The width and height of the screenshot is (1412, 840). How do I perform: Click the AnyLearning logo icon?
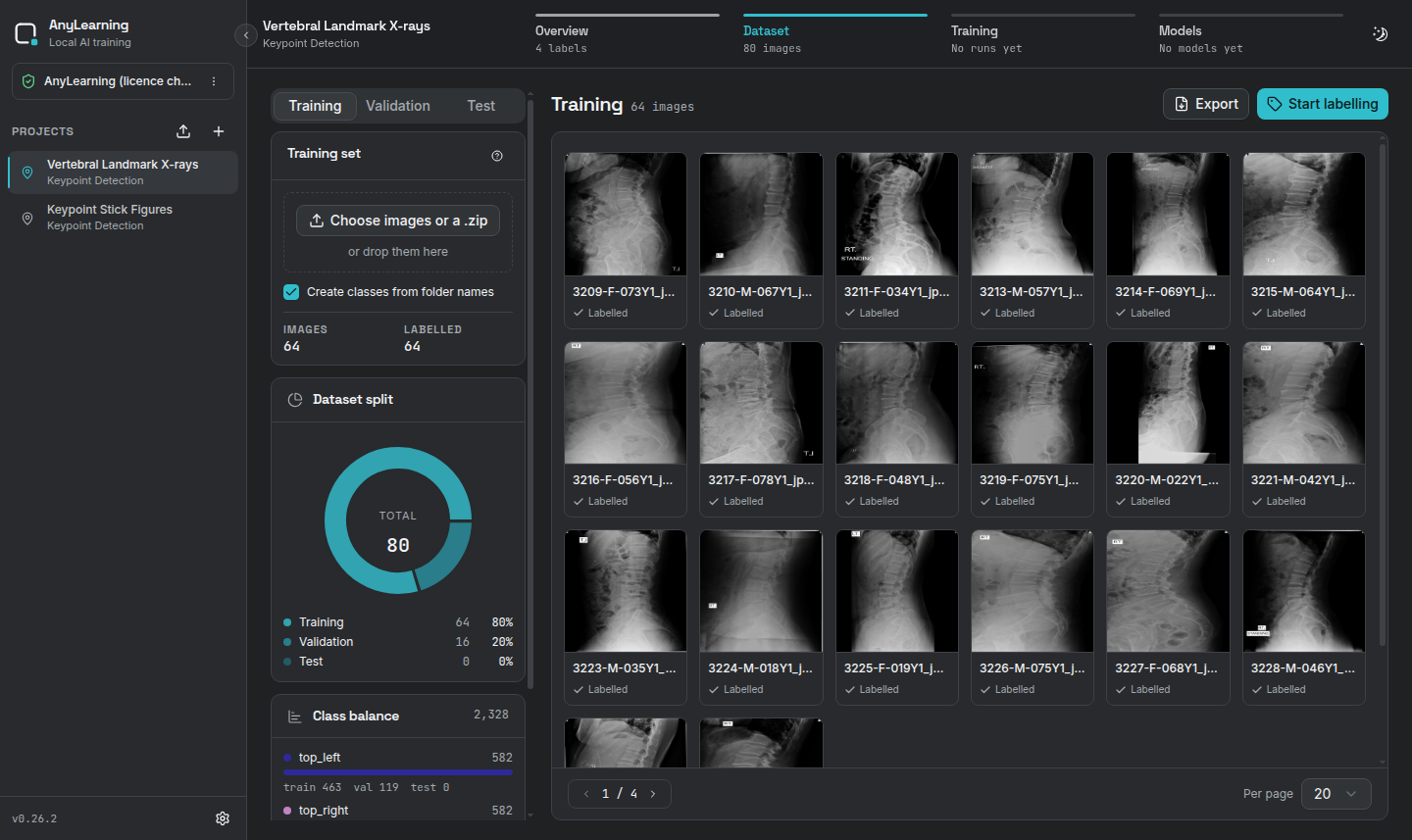pyautogui.click(x=25, y=34)
